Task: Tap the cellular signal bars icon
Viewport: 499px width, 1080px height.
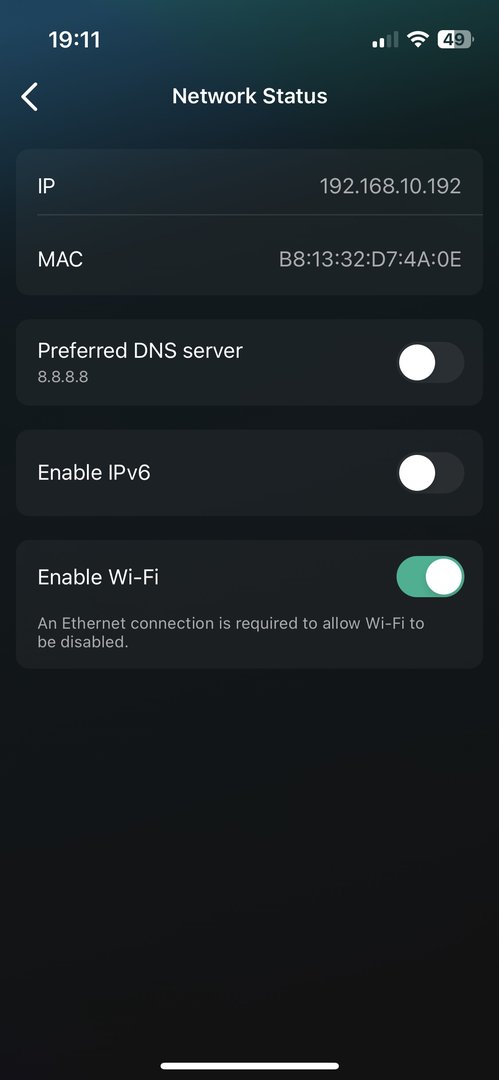Action: (385, 40)
